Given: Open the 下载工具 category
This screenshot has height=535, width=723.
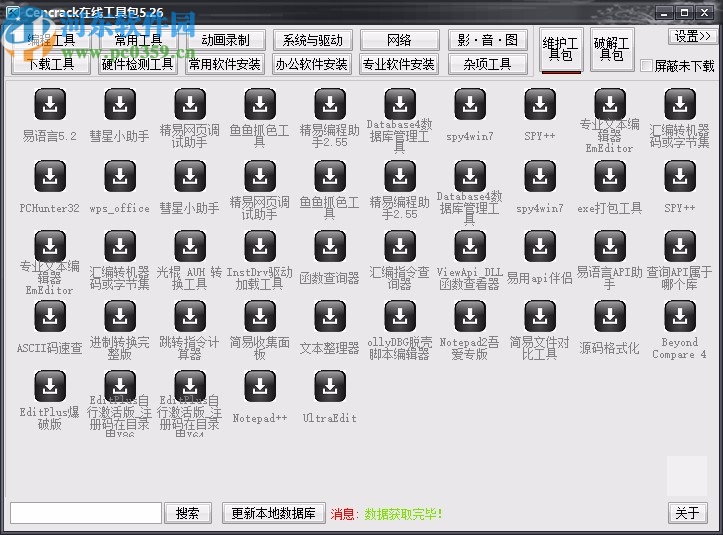Looking at the screenshot, I should coord(51,64).
